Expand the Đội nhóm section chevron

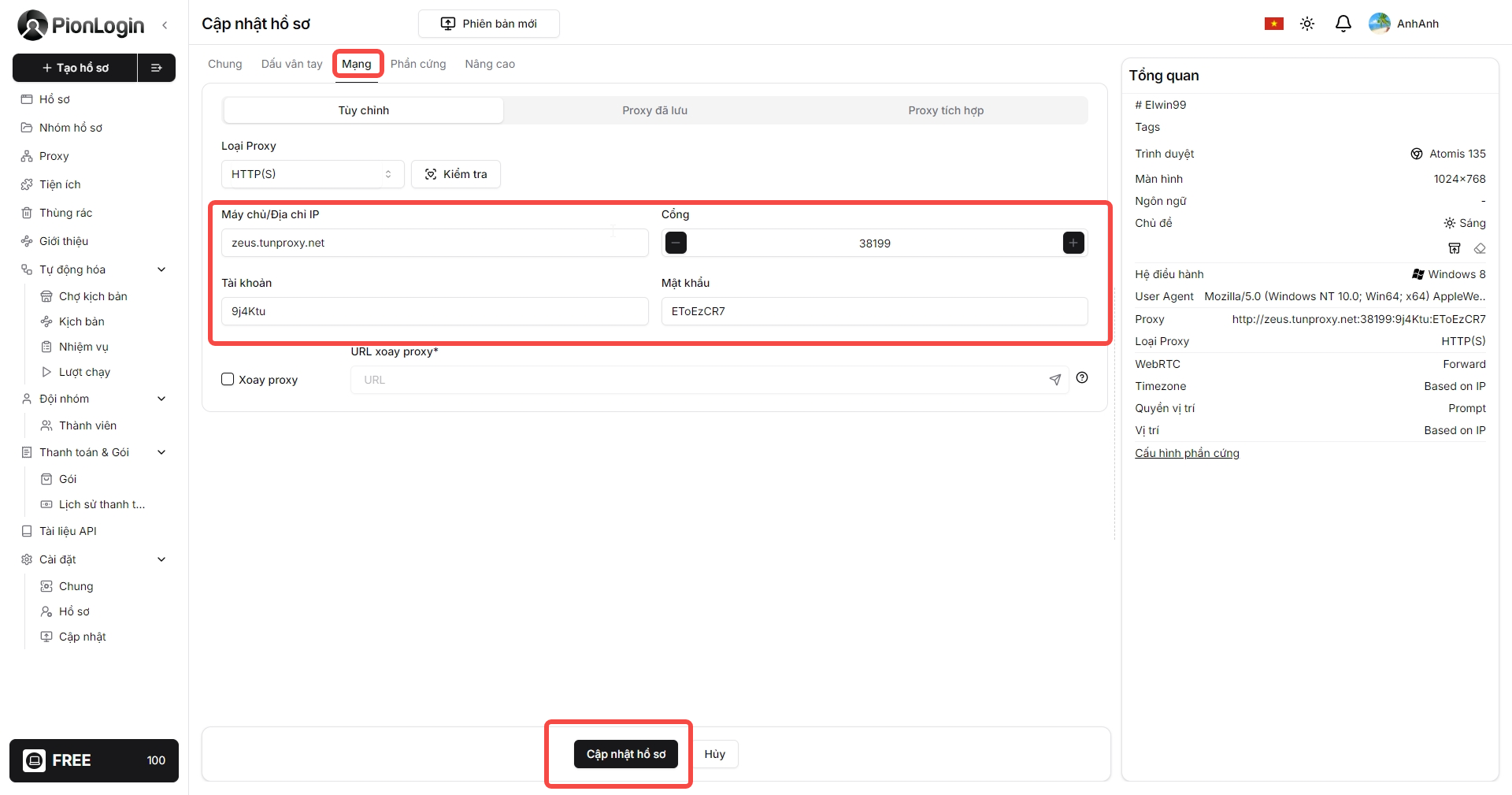[x=161, y=399]
